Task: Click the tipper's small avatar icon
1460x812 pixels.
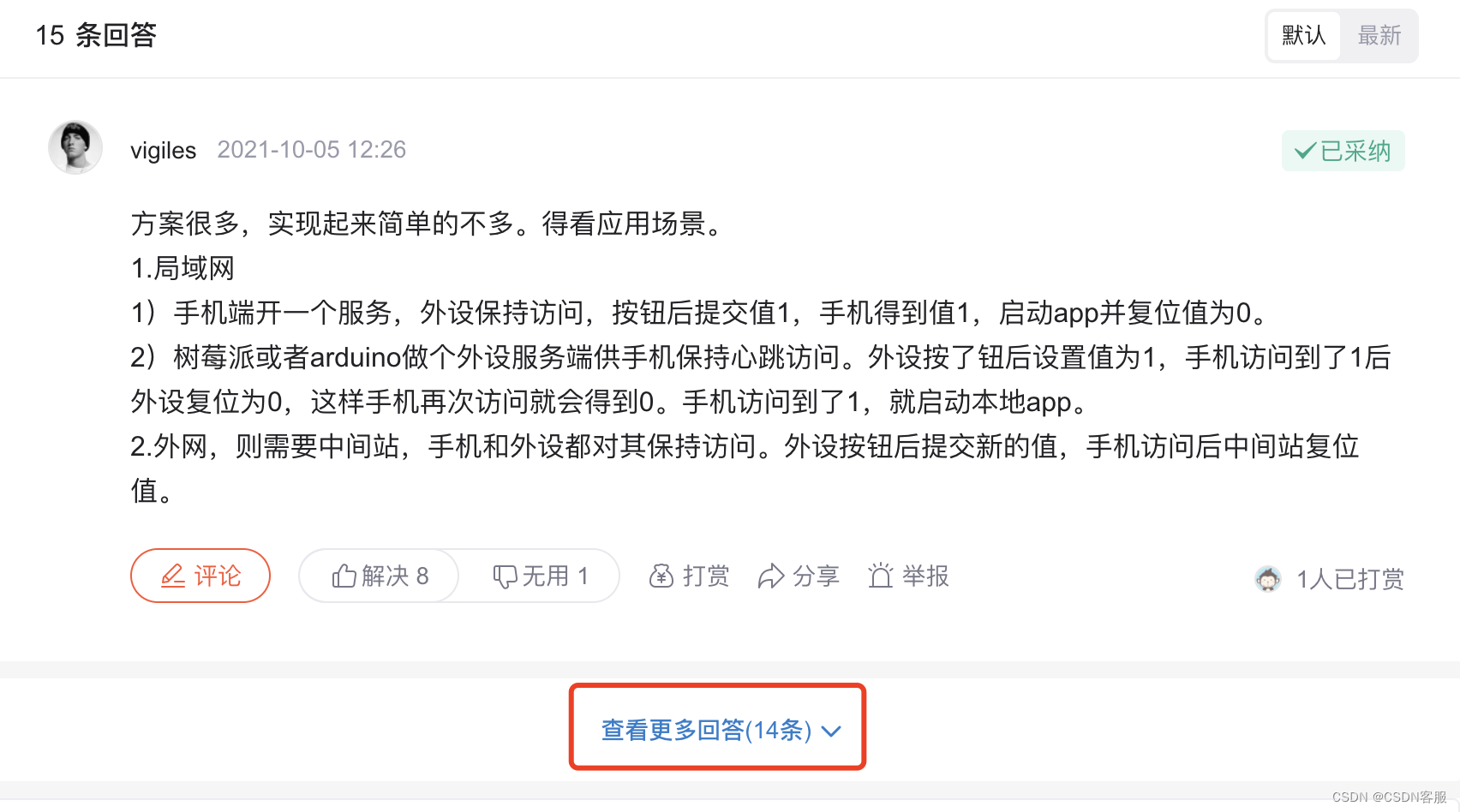Action: 1268,579
